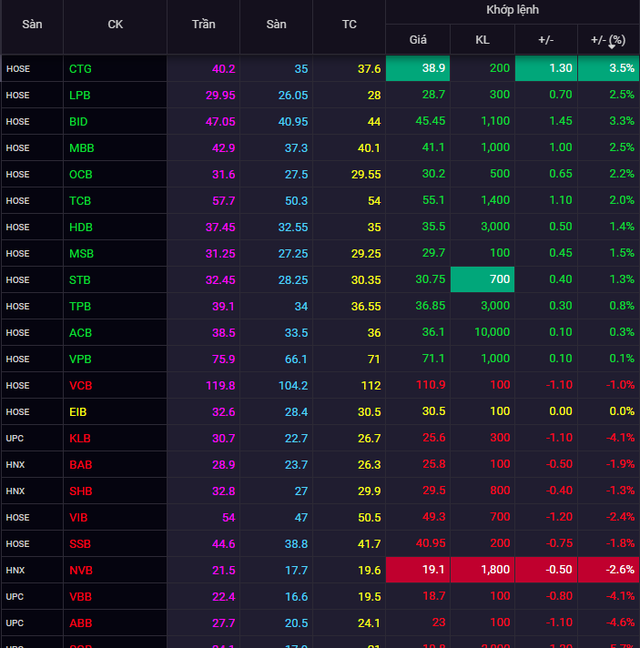Screen dimensions: 640x648
Task: Open the BID stock symbol
Action: point(78,121)
